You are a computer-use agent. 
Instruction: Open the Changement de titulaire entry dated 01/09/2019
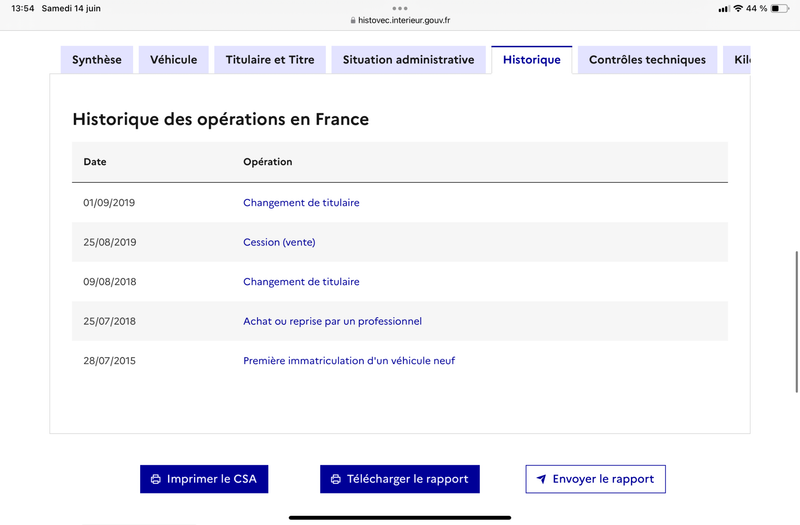point(301,203)
